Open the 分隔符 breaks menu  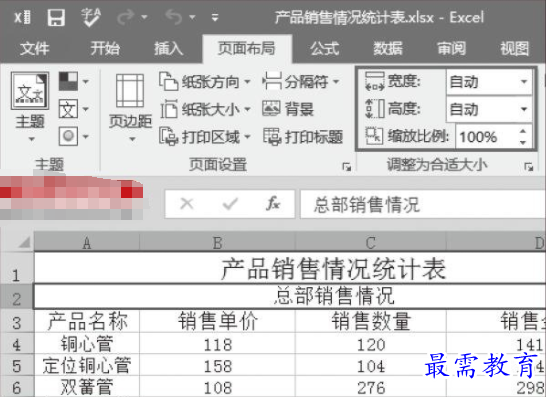coord(301,81)
